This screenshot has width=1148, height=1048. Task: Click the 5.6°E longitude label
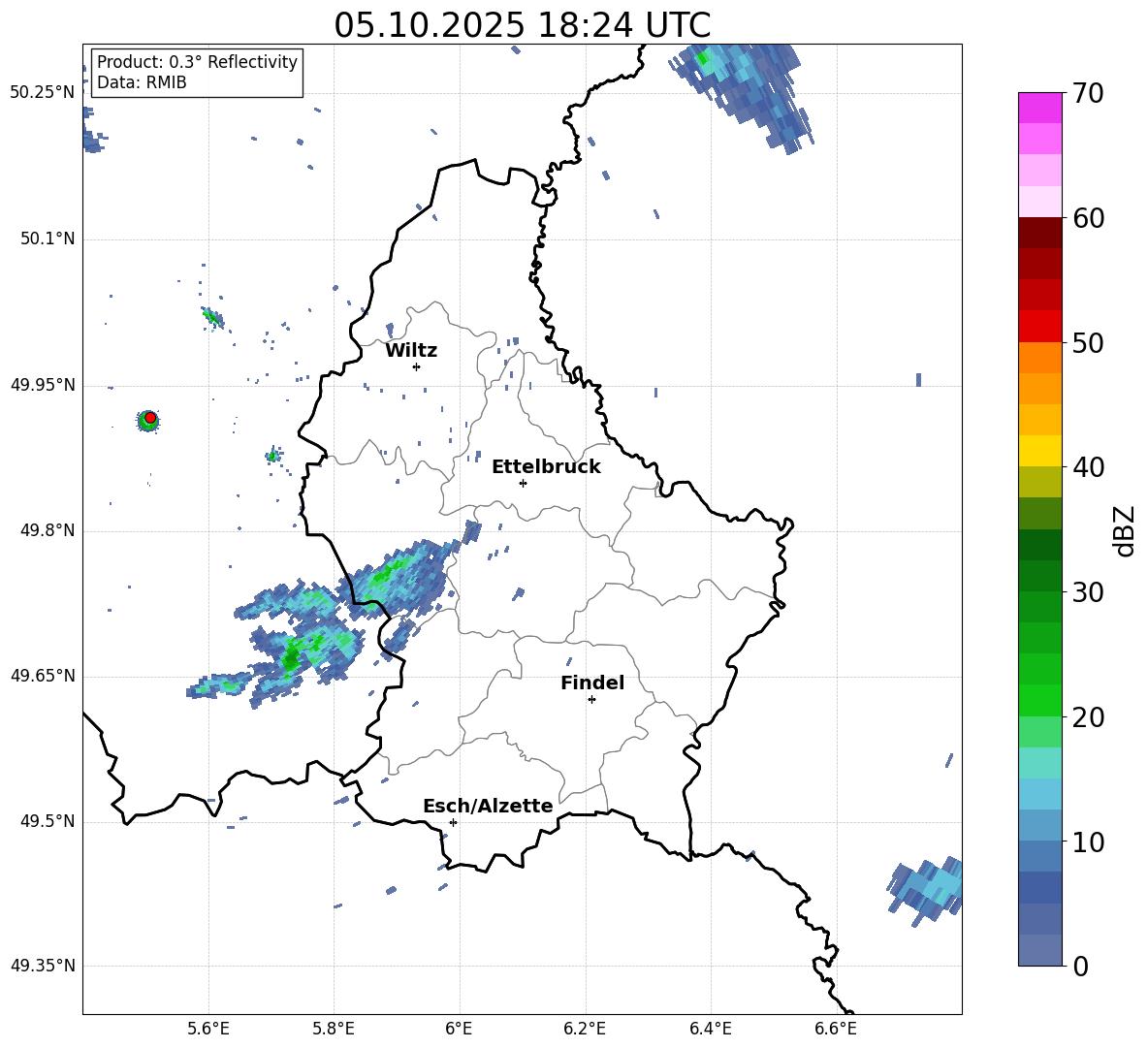point(208,1029)
